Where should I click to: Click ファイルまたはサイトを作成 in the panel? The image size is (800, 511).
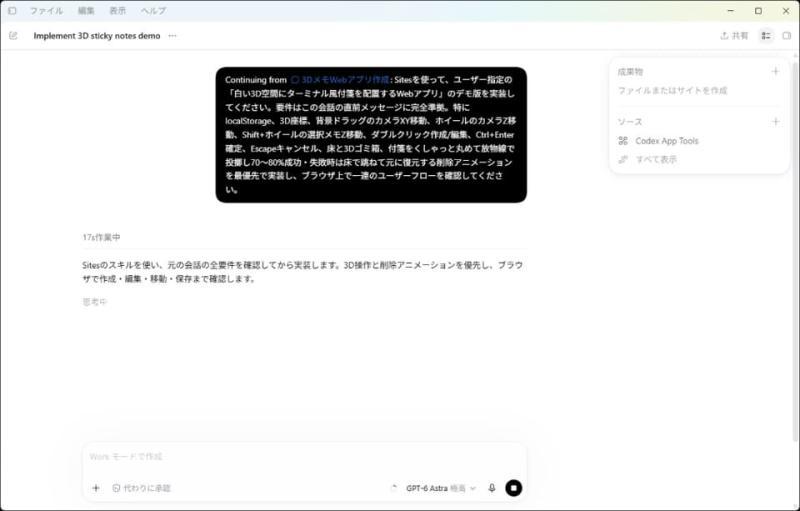click(x=672, y=91)
